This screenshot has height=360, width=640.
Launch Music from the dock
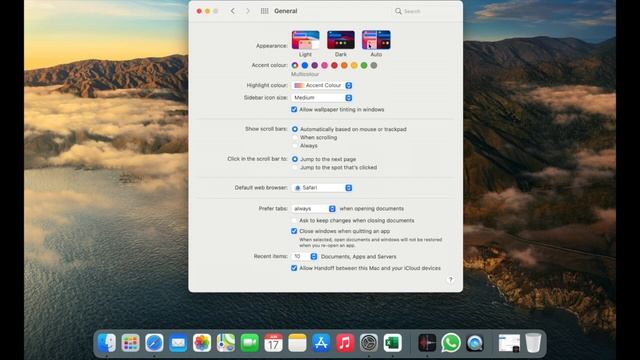pos(345,342)
